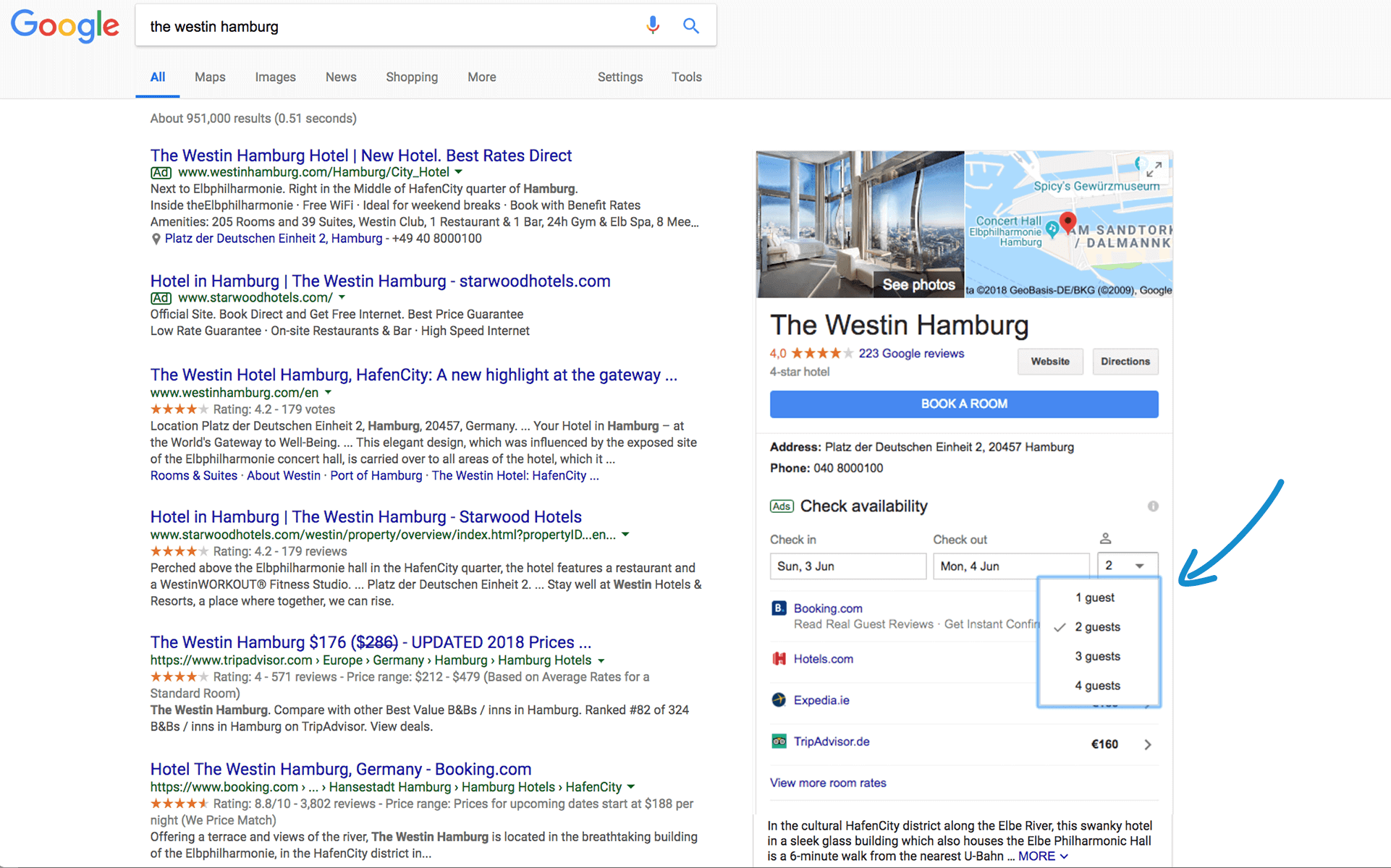Open the View more room rates link

coord(827,783)
